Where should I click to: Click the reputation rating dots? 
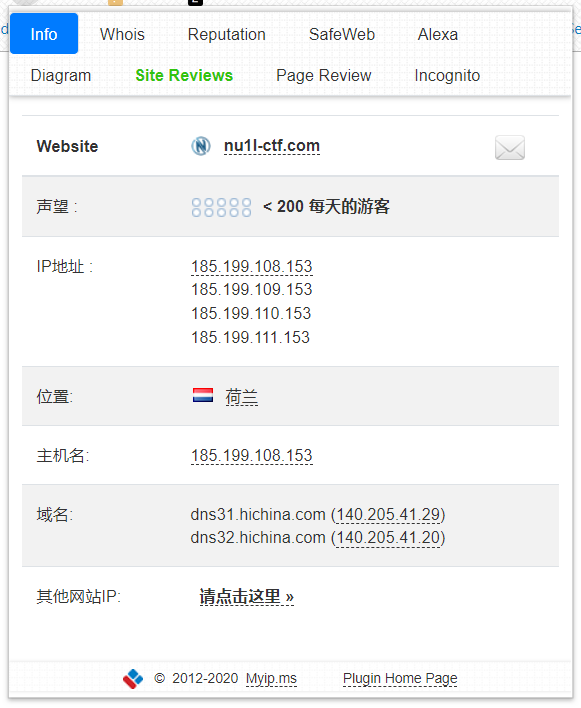pyautogui.click(x=221, y=207)
